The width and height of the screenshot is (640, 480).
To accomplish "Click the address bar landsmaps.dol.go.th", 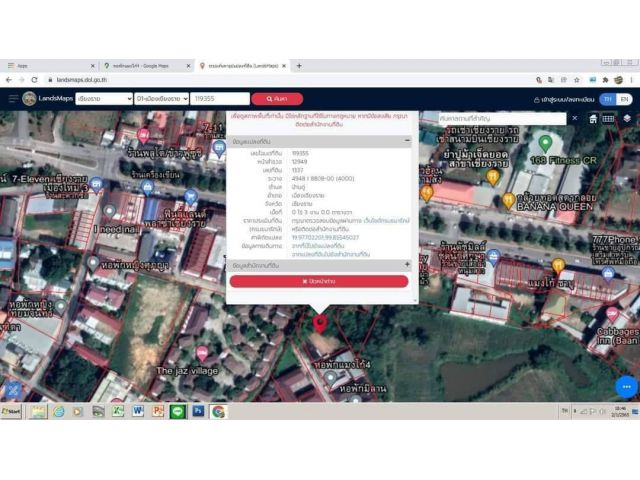I will [82, 80].
